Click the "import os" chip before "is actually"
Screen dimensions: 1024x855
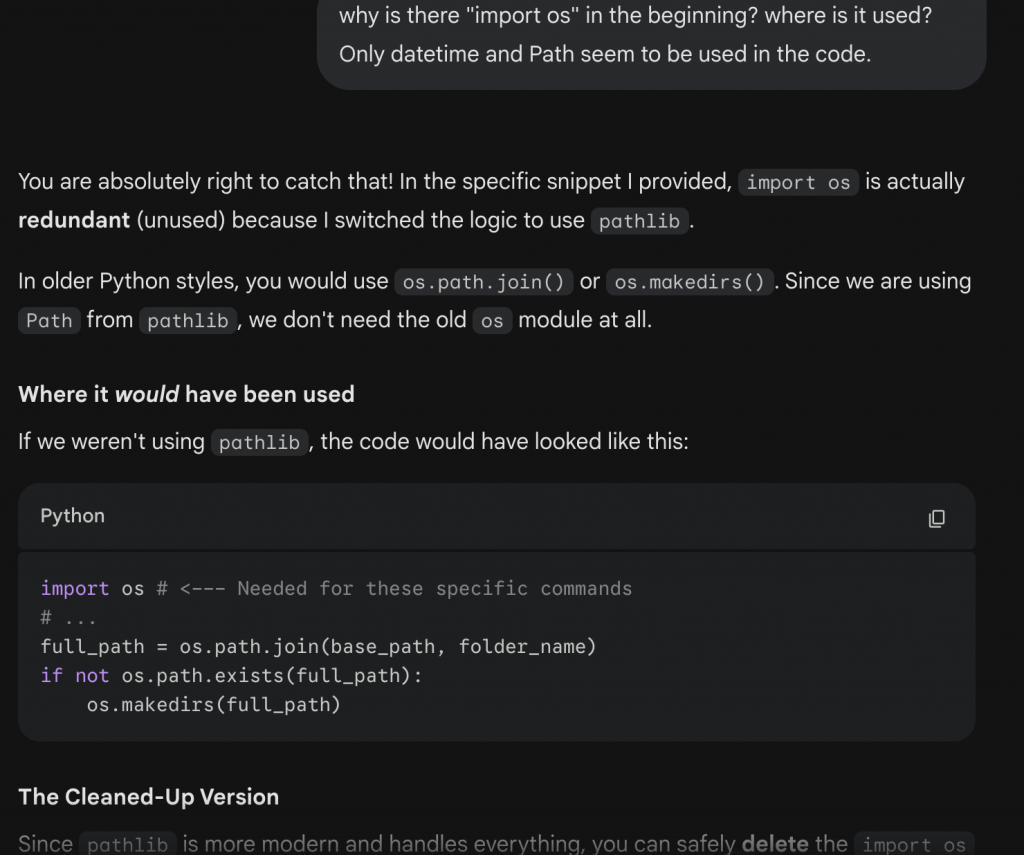(798, 182)
